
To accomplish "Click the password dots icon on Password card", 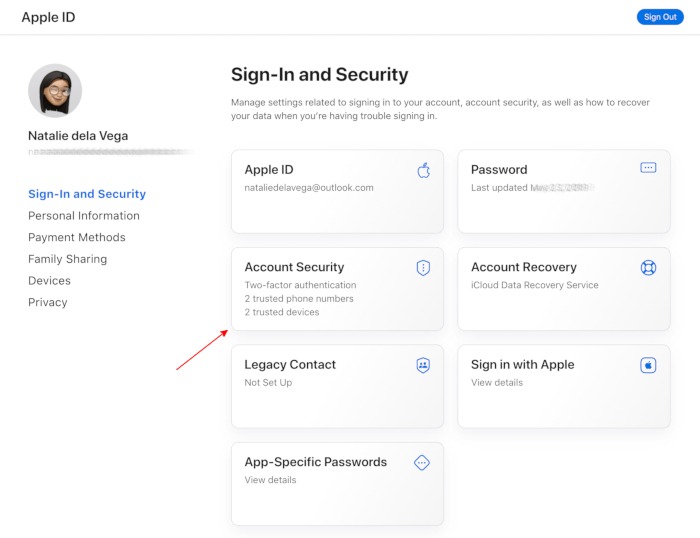I will [x=648, y=168].
